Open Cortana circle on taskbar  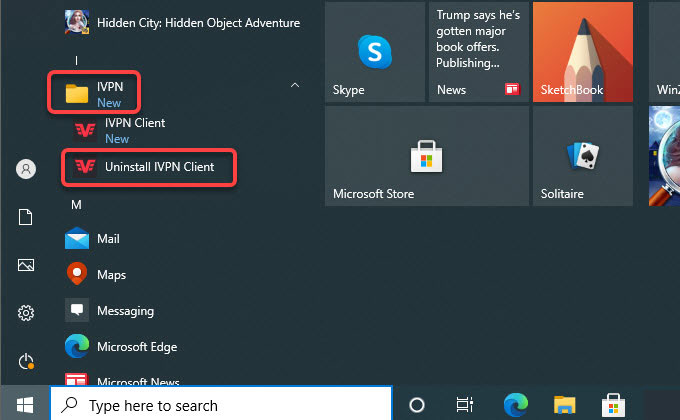pos(417,405)
